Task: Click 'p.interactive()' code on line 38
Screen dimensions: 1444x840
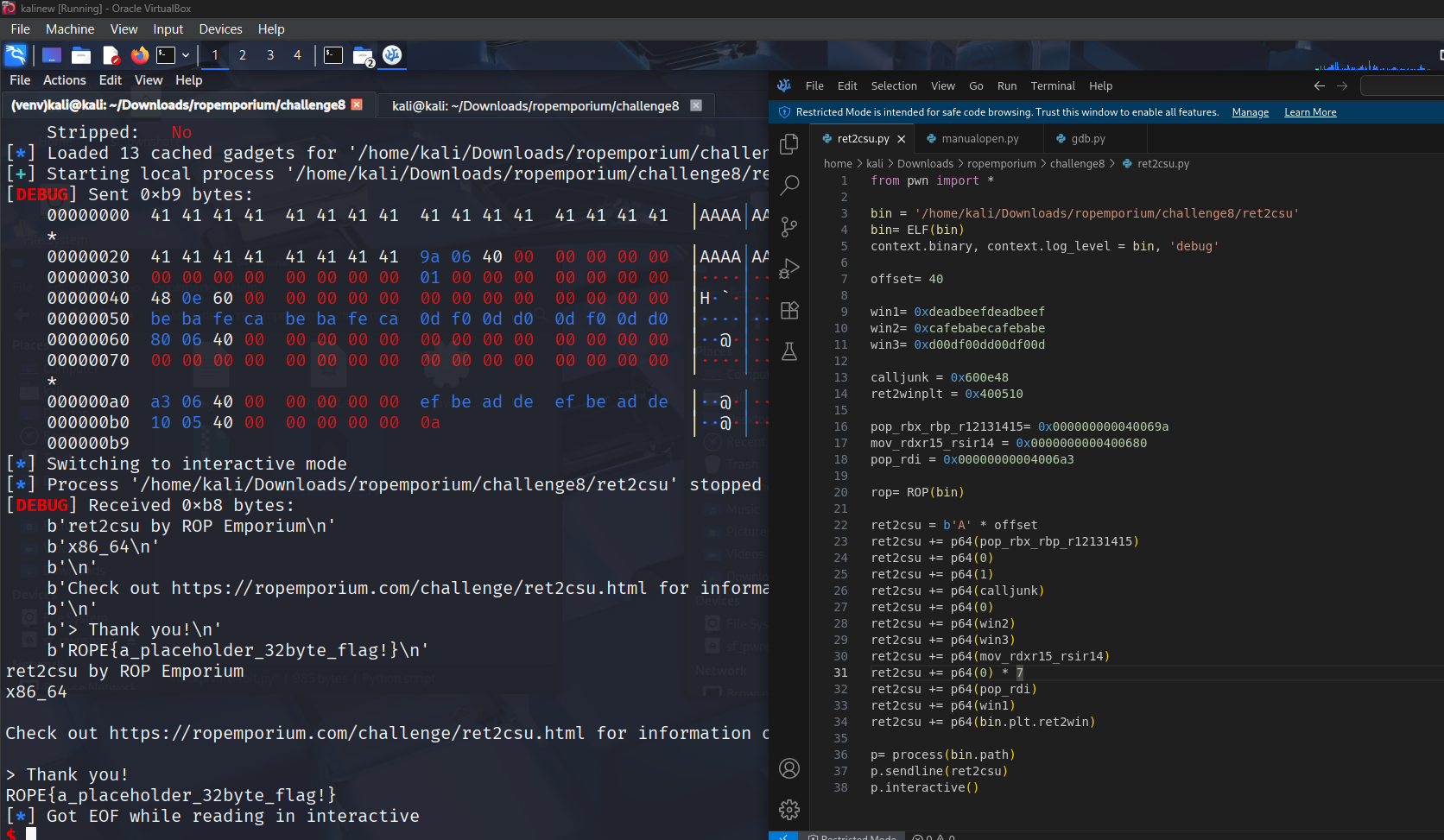Action: 924,788
